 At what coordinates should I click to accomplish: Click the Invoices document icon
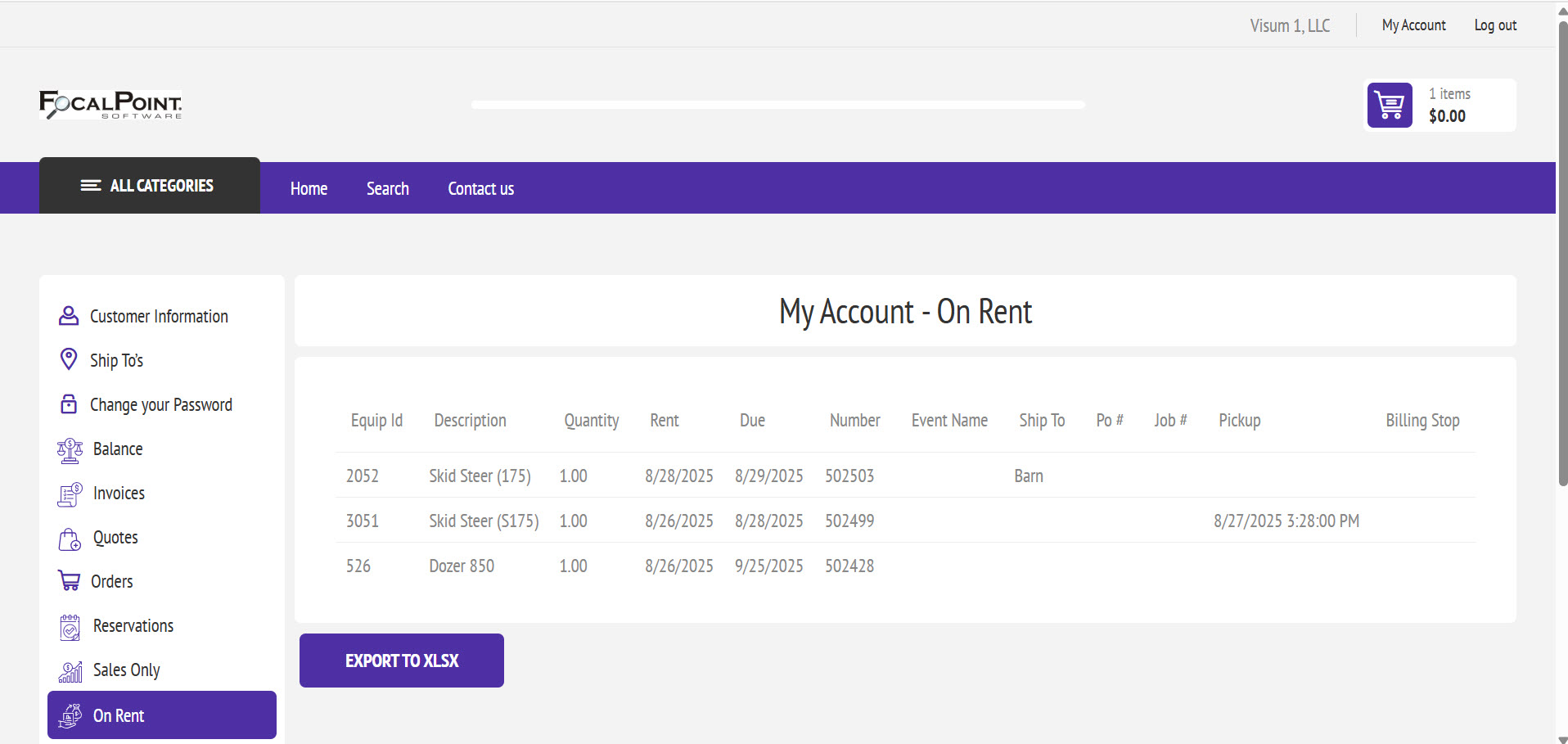tap(70, 494)
